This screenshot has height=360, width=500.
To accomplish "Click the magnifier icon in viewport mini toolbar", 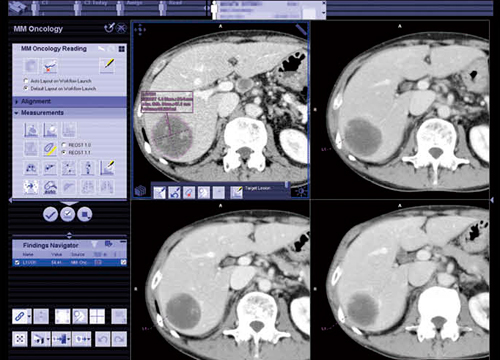I will pyautogui.click(x=204, y=193).
